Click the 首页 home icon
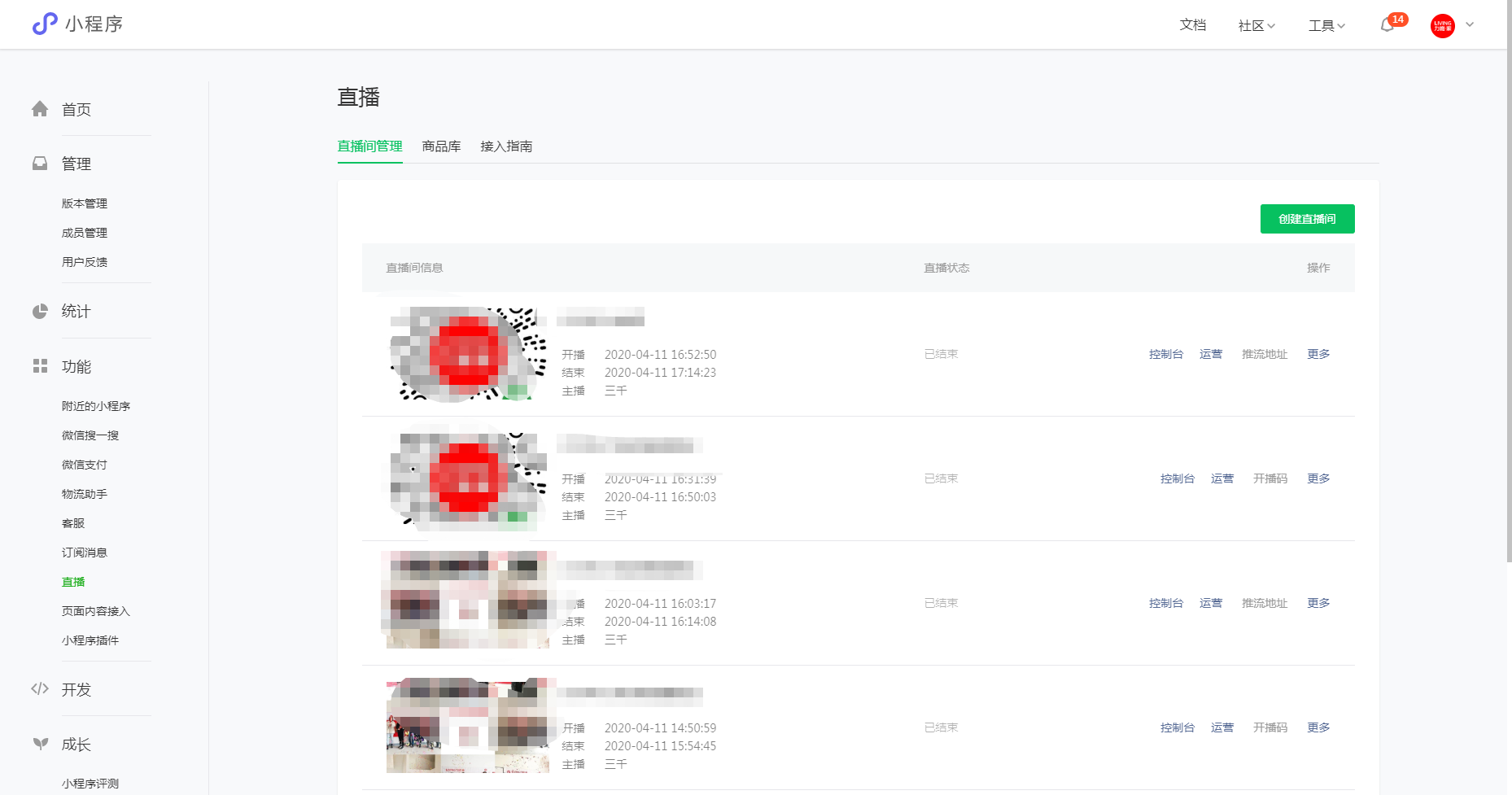 tap(40, 109)
